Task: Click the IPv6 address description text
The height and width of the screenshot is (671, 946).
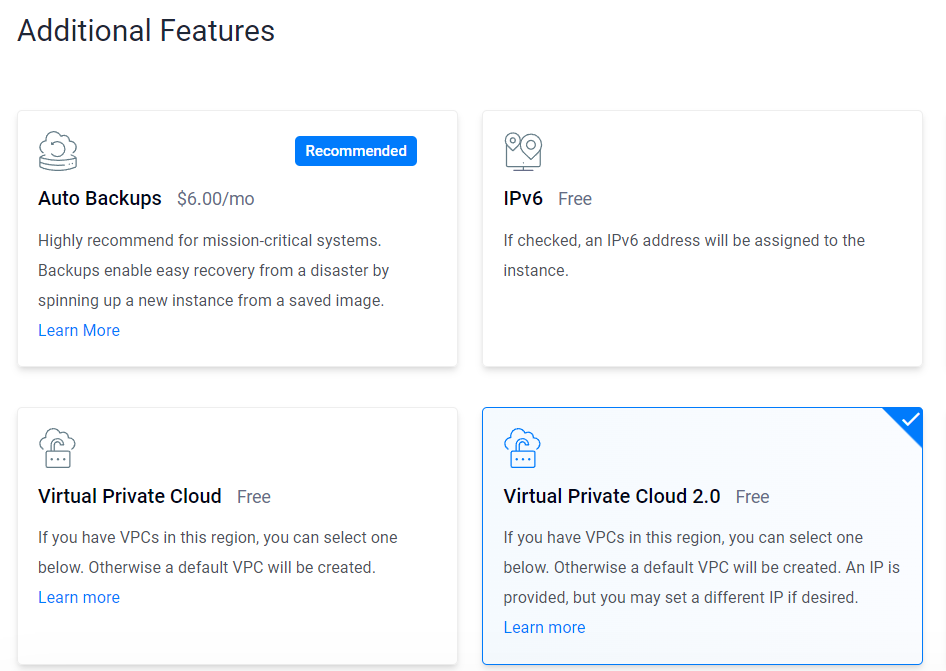Action: [x=684, y=255]
